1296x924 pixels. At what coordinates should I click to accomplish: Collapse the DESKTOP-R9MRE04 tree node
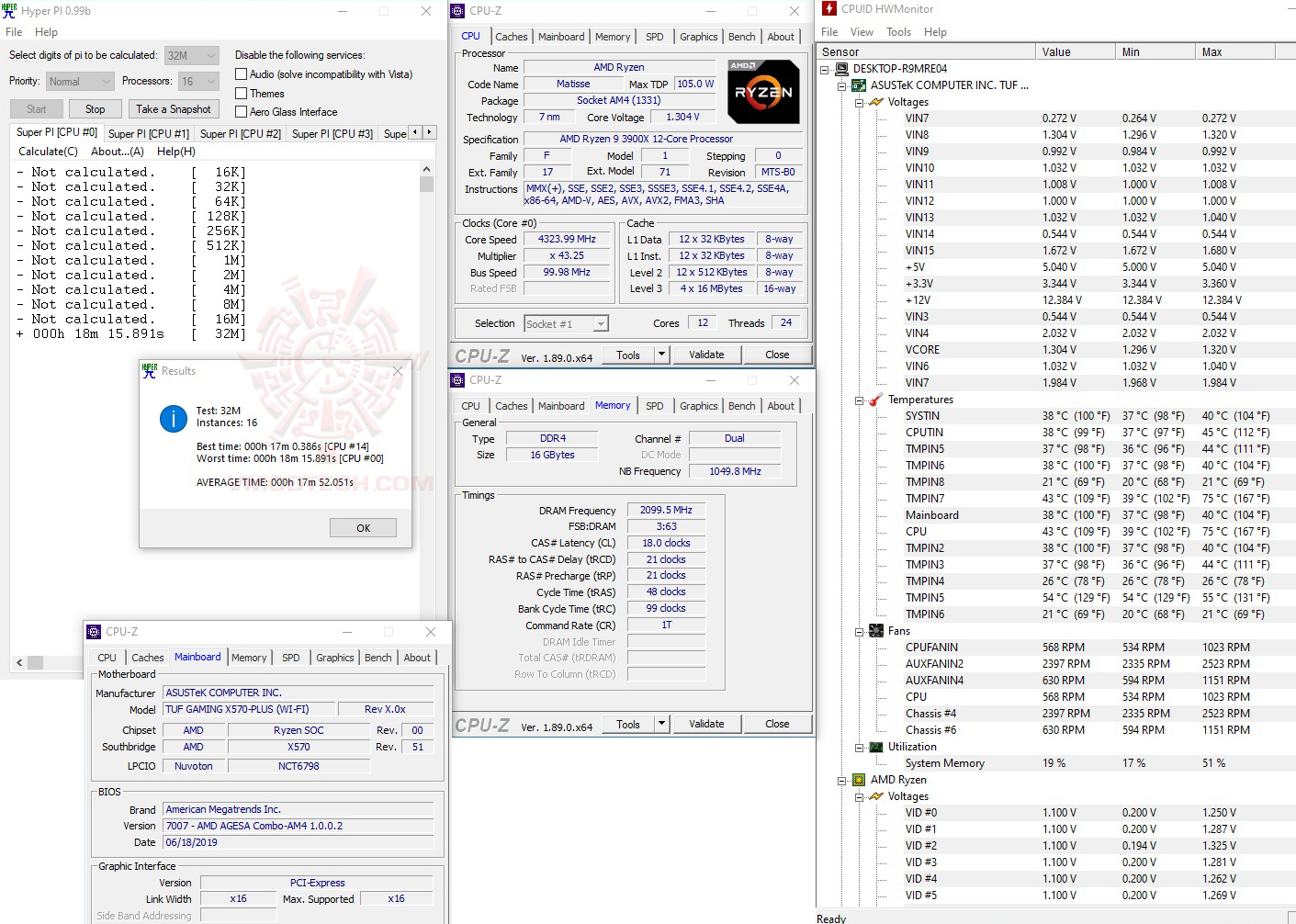click(825, 69)
